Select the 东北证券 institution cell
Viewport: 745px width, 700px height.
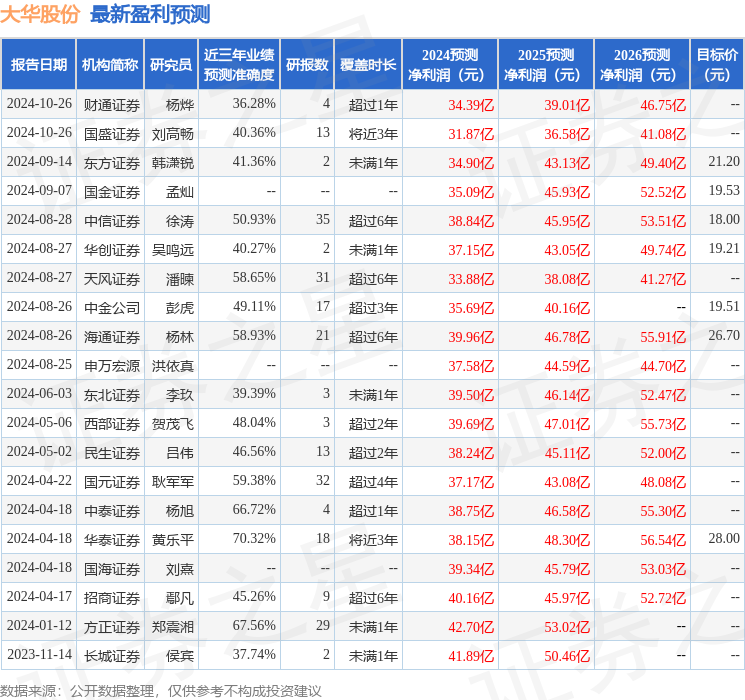[112, 394]
